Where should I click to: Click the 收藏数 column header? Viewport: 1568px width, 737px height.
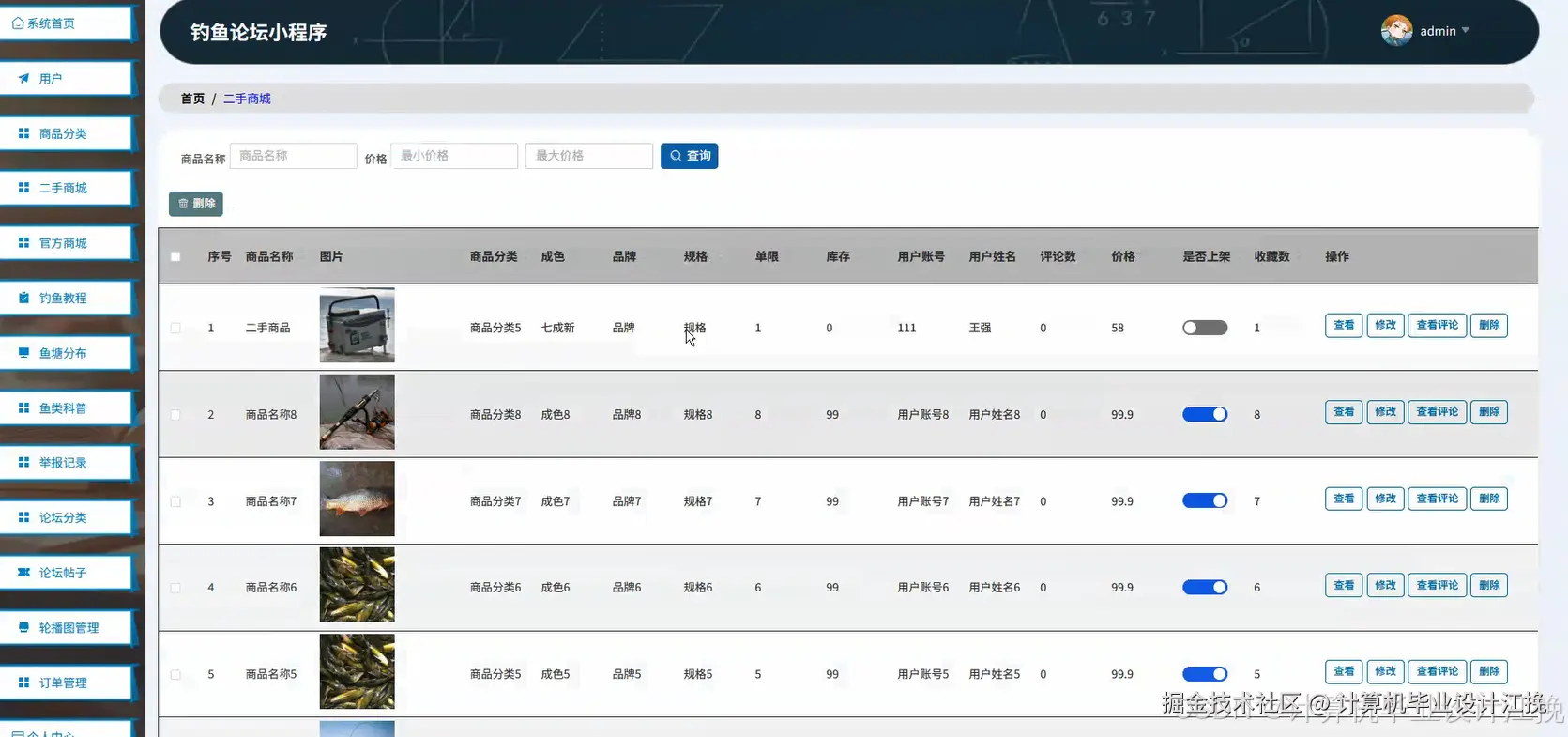1272,256
